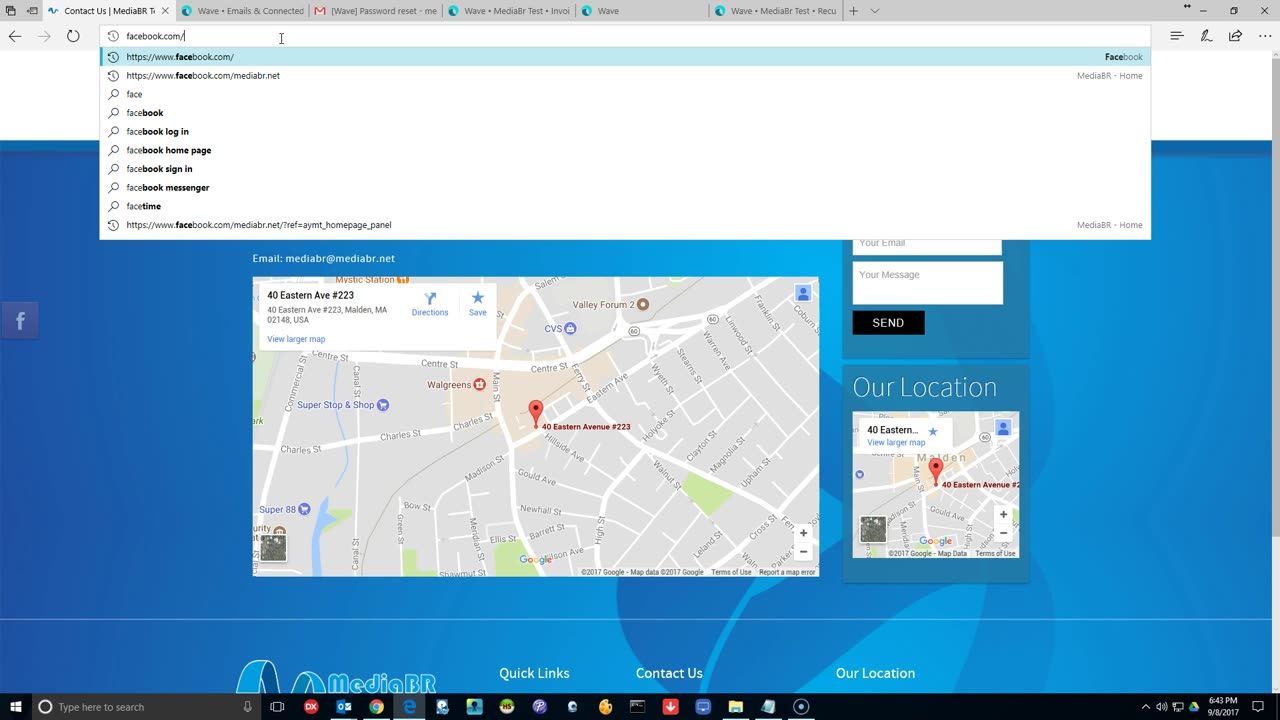The image size is (1280, 720).
Task: Open View larger map on the big map
Action: 296,339
